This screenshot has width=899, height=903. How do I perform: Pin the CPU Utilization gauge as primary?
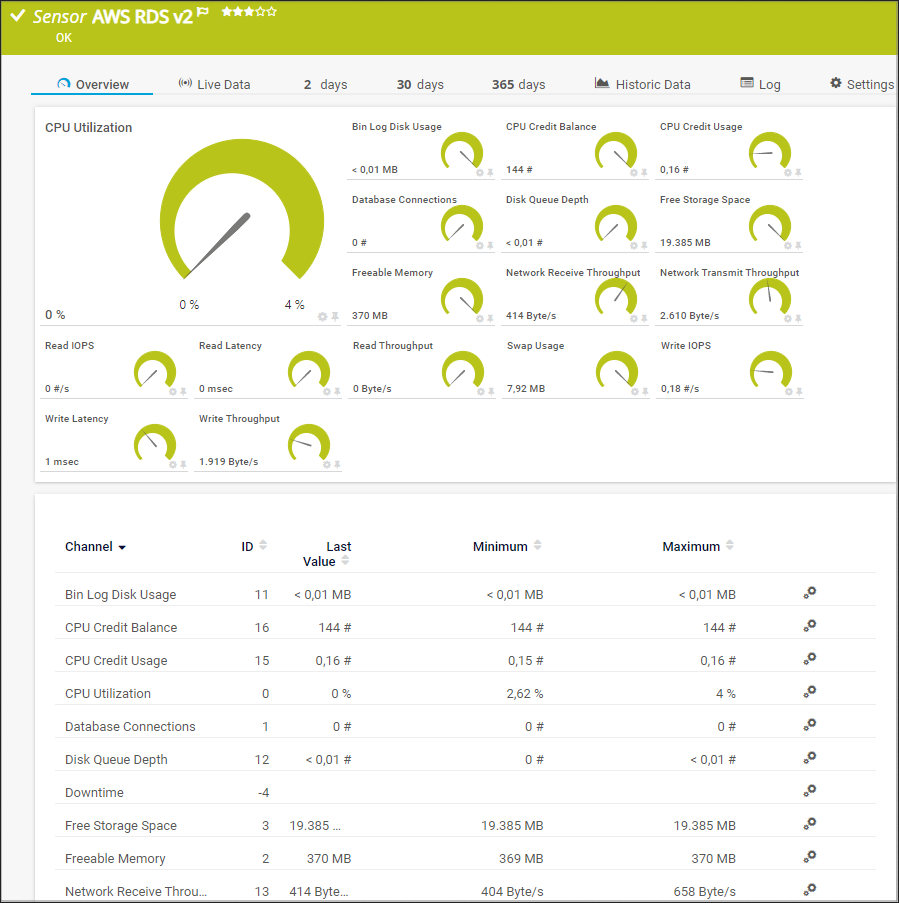335,317
